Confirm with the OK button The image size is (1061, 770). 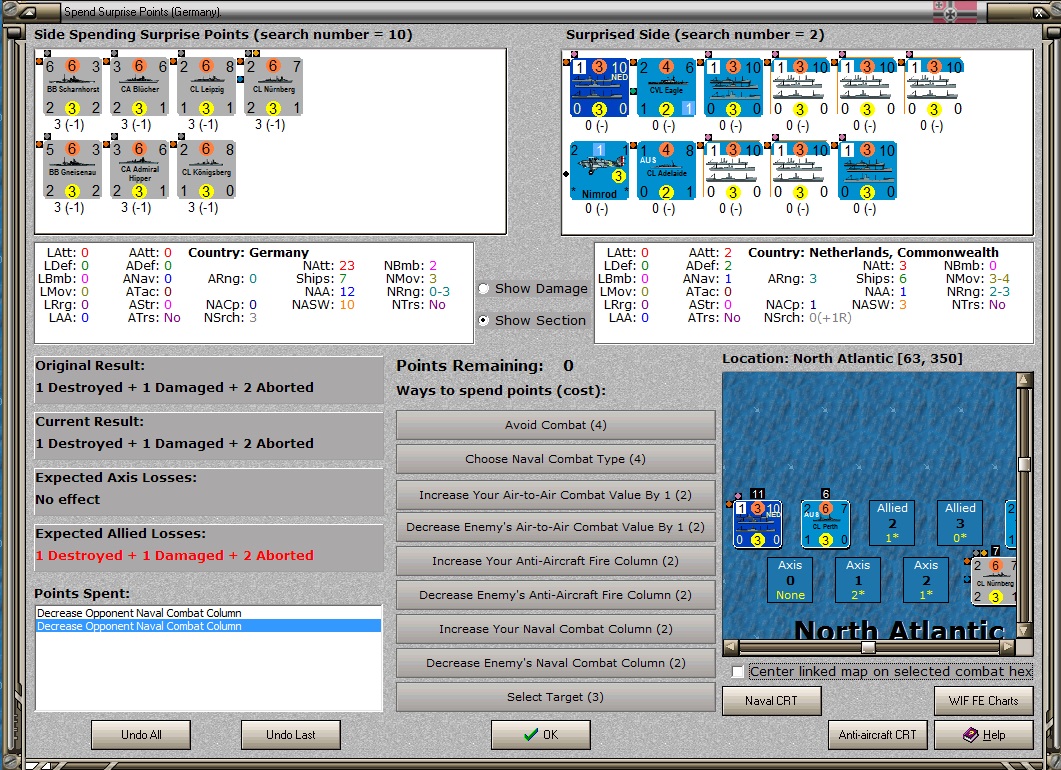tap(541, 735)
